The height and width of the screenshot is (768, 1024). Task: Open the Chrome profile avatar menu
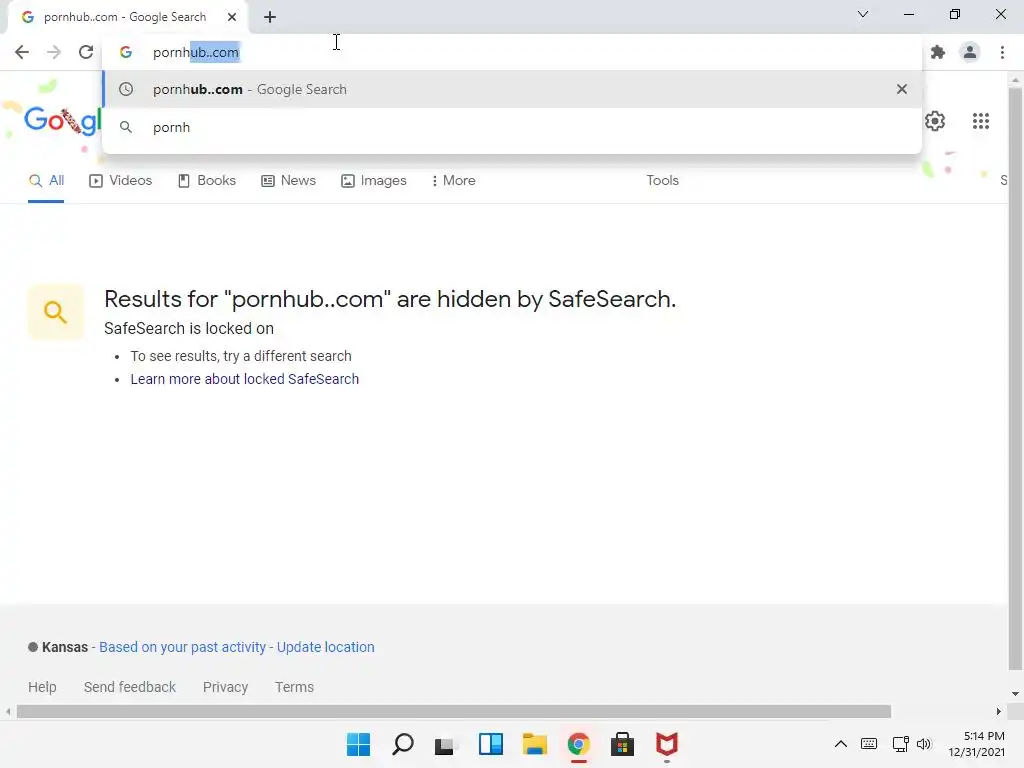(x=970, y=52)
